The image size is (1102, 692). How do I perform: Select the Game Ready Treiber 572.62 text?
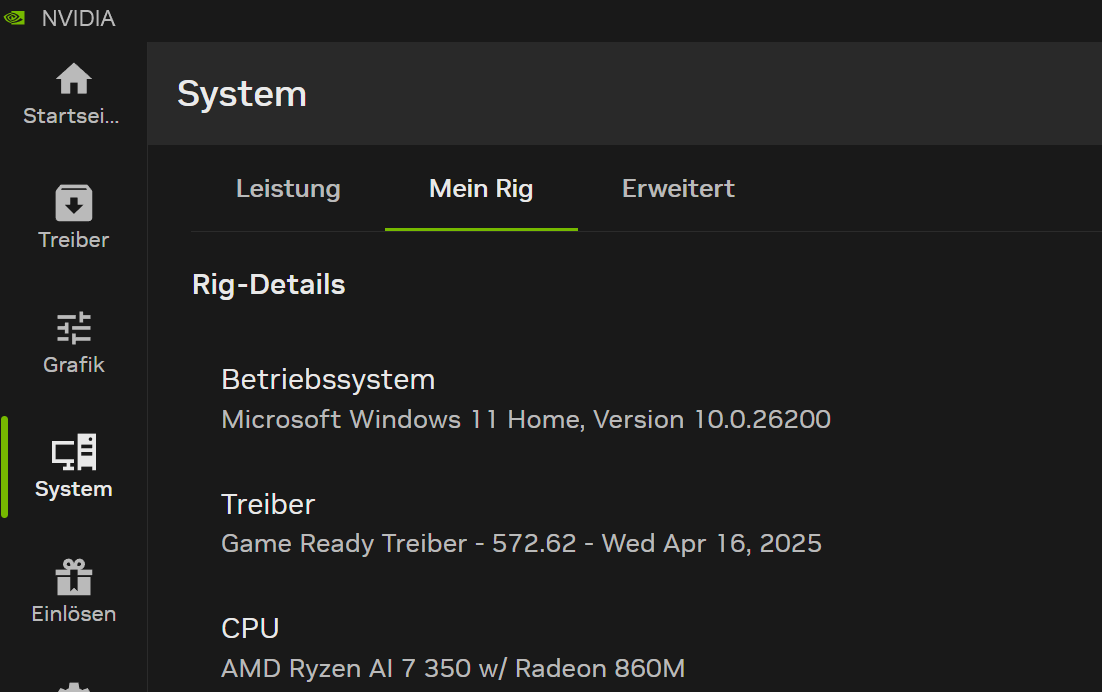[x=521, y=544]
